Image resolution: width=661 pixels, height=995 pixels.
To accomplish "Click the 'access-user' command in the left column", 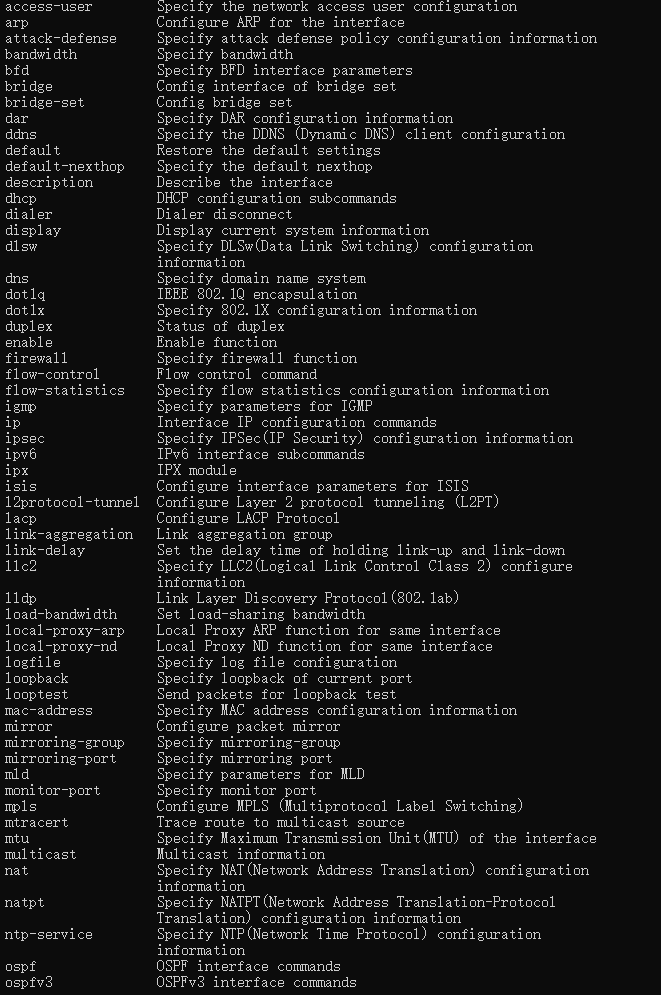I will pyautogui.click(x=48, y=7).
